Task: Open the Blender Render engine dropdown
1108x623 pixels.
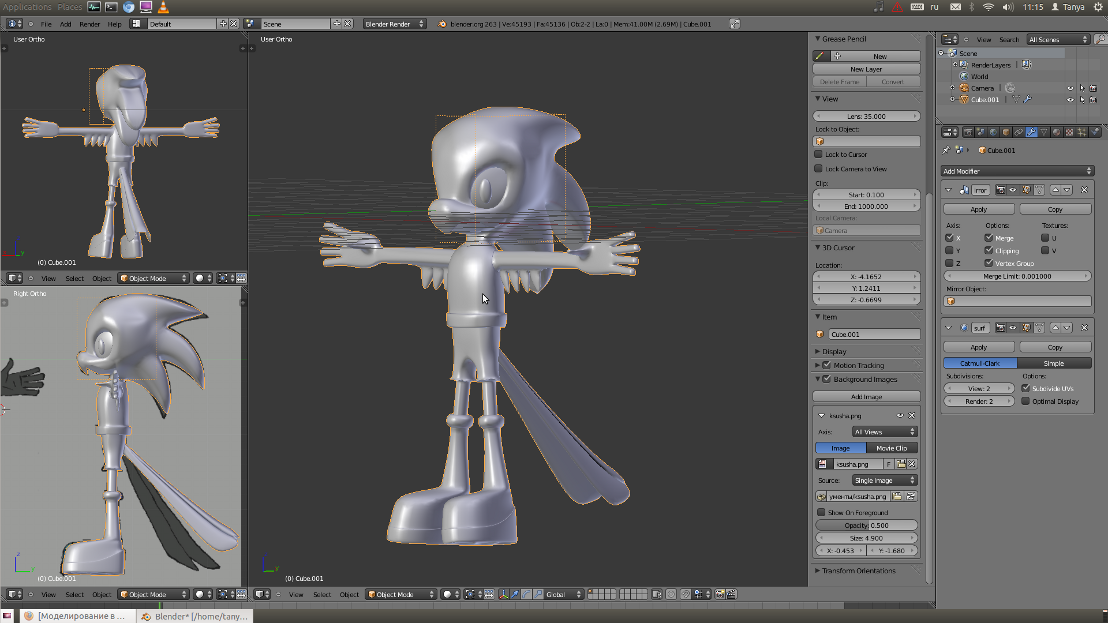Action: click(x=392, y=23)
